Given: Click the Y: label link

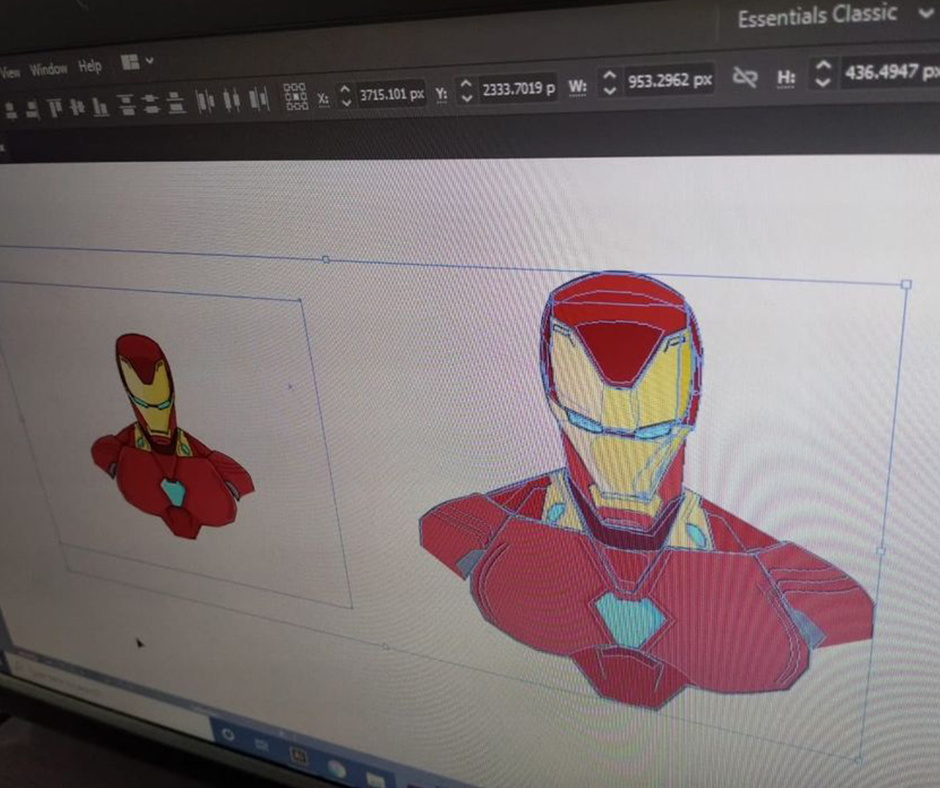Looking at the screenshot, I should tap(441, 94).
